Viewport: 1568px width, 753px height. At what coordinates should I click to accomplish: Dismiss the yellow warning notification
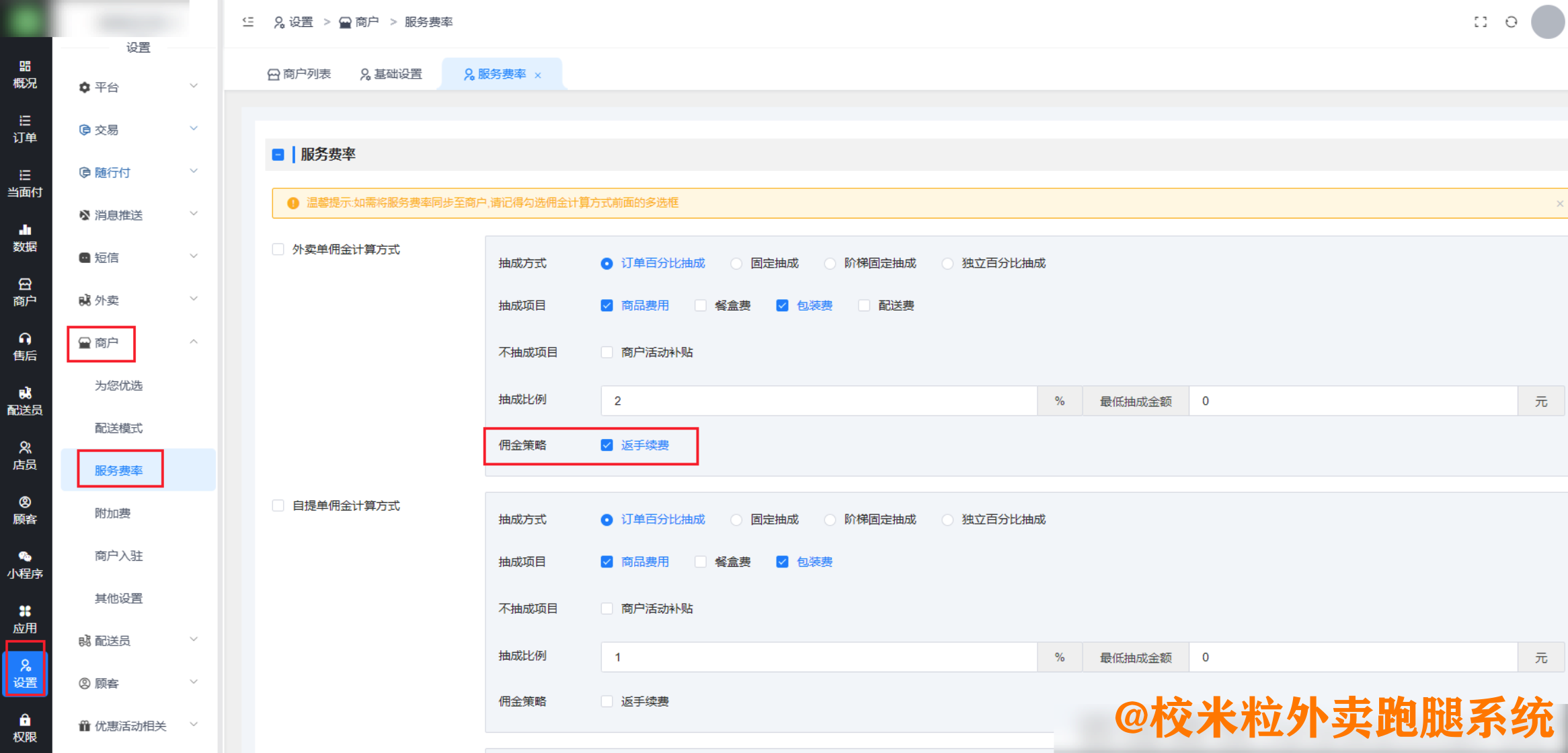[1559, 203]
